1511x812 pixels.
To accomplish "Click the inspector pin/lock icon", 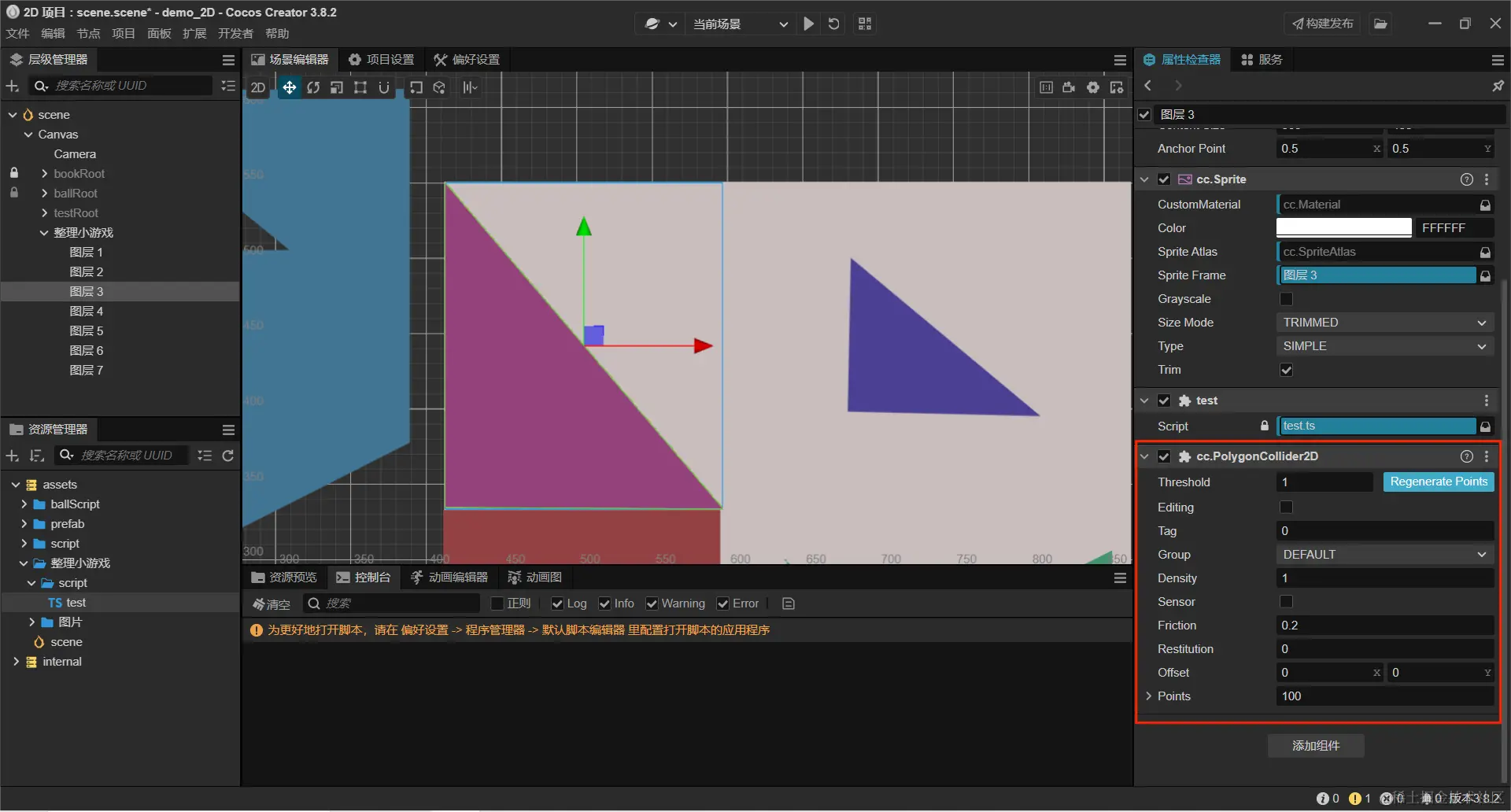I will coord(1498,85).
